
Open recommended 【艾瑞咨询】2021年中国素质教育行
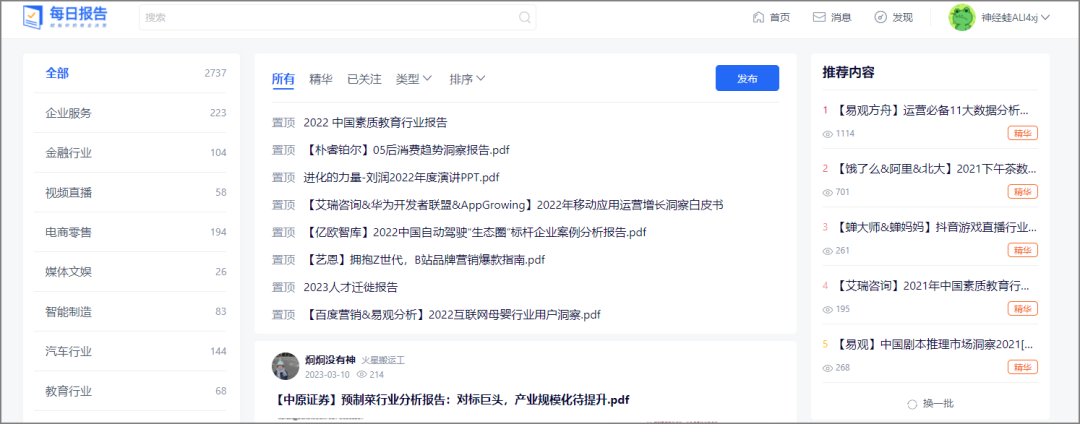pyautogui.click(x=934, y=285)
